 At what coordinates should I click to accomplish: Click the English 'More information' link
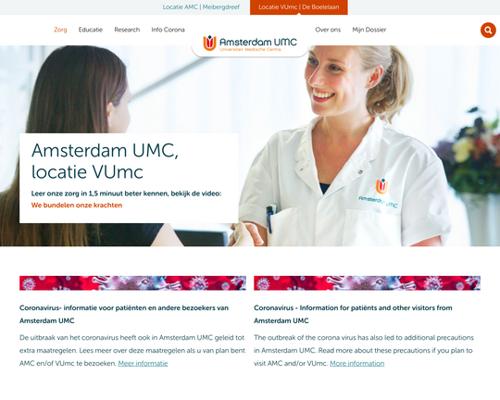357,363
